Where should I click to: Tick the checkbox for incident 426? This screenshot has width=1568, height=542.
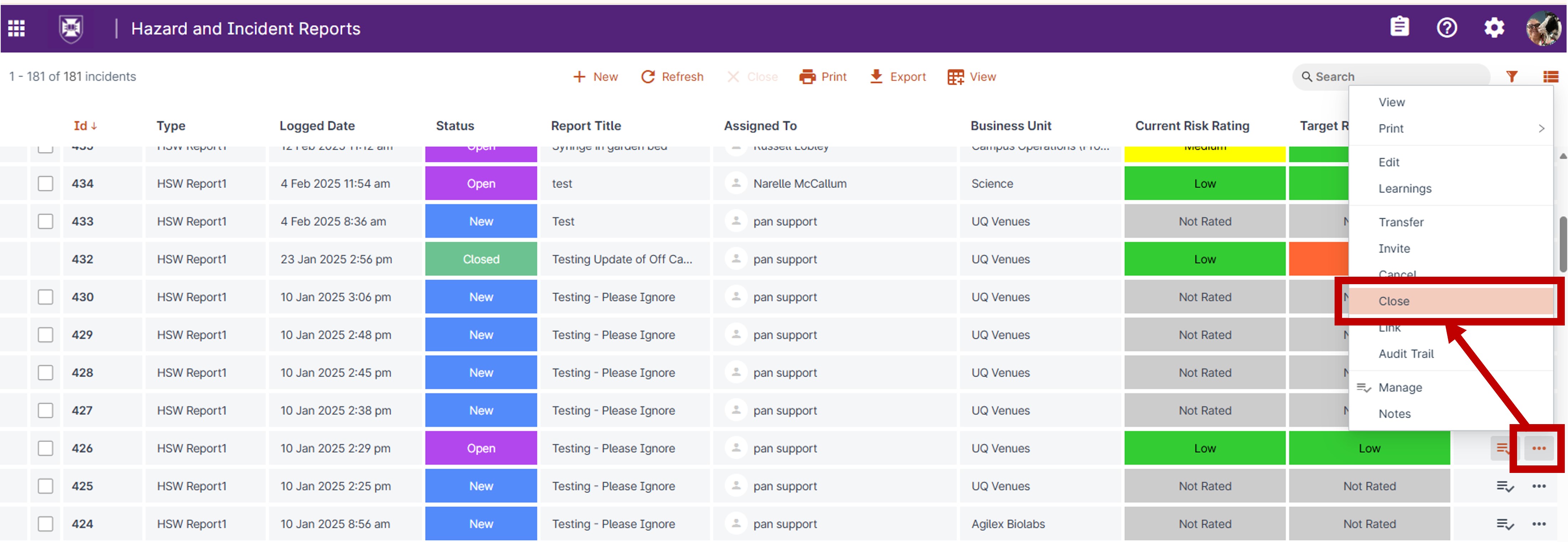tap(46, 448)
